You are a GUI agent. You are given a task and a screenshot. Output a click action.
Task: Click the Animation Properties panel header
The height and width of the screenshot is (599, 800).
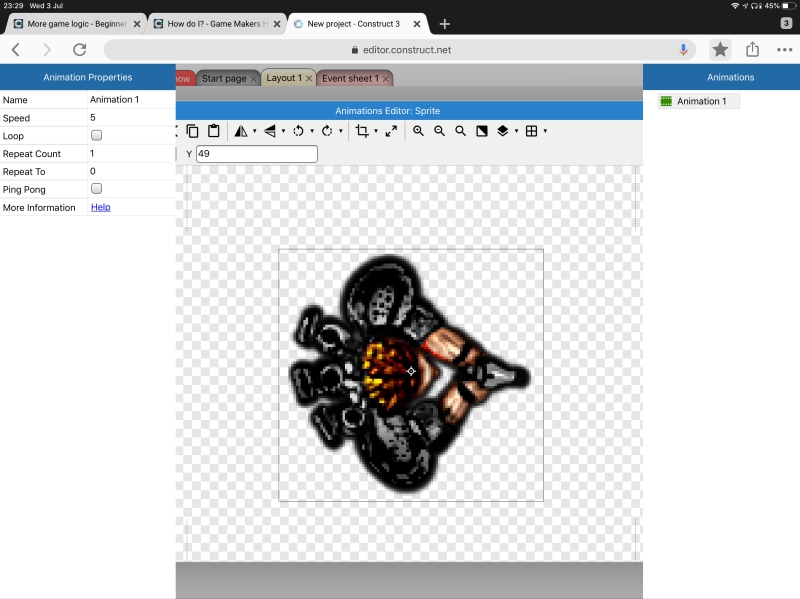88,77
